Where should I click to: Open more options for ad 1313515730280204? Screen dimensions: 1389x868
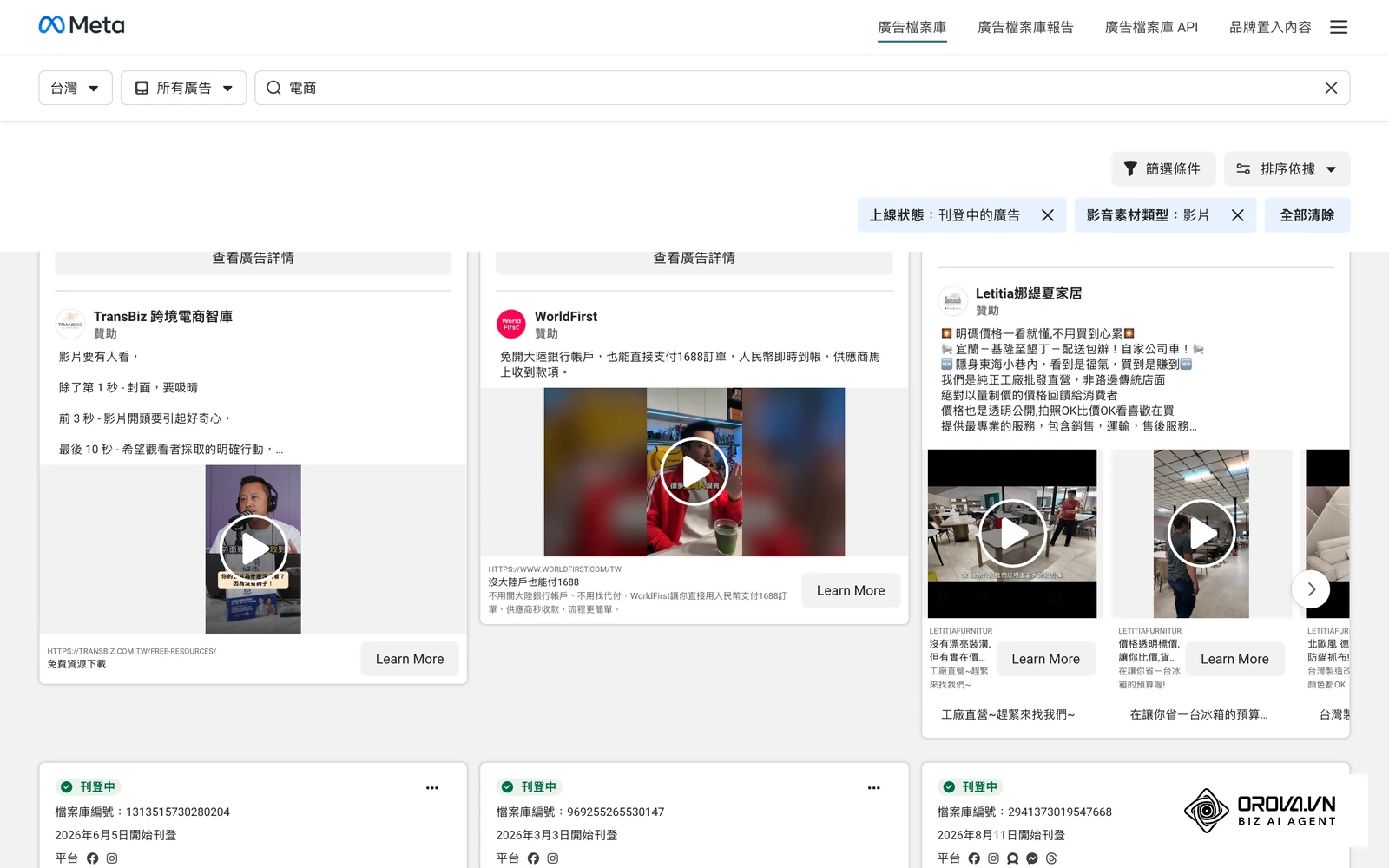432,788
